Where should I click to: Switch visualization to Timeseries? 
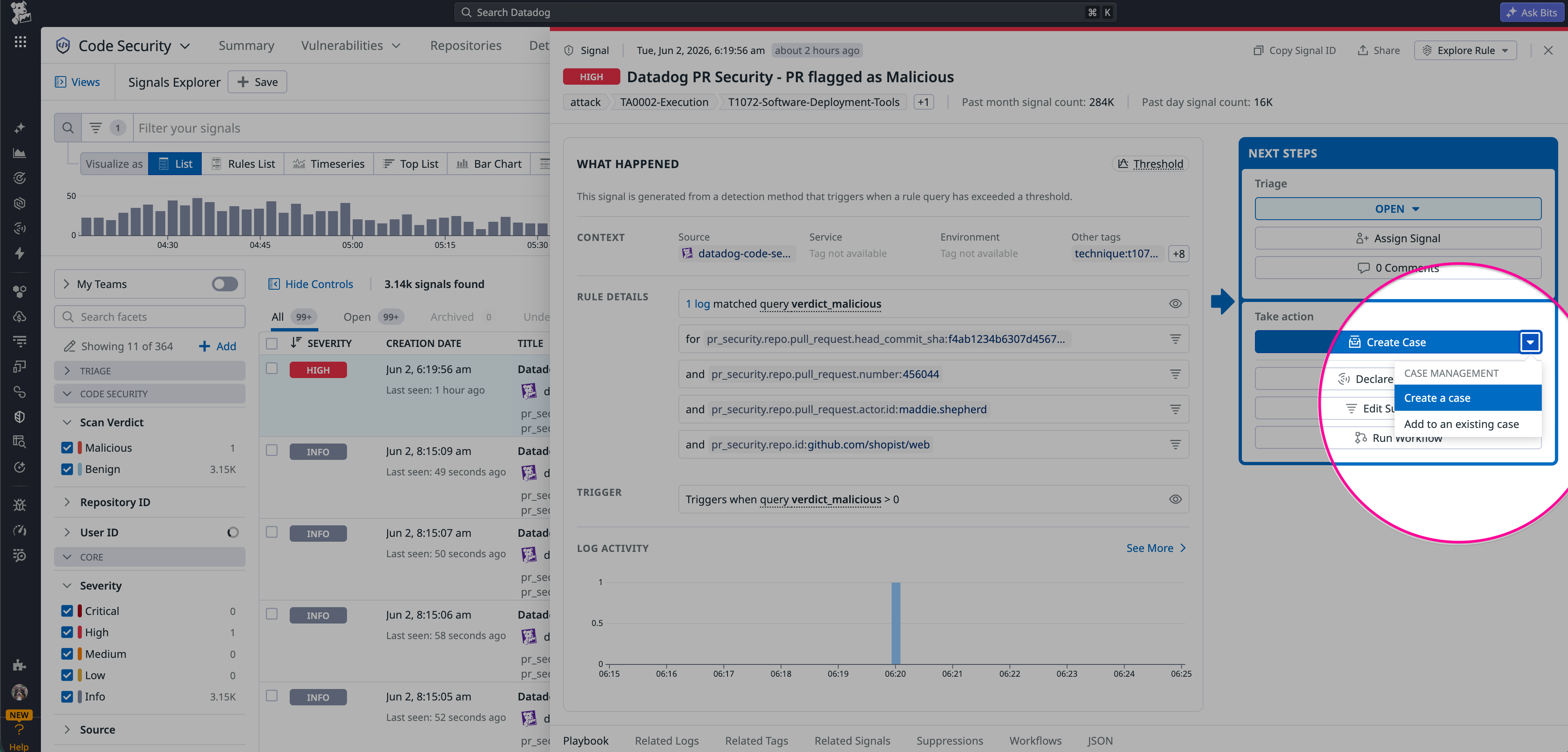tap(329, 164)
